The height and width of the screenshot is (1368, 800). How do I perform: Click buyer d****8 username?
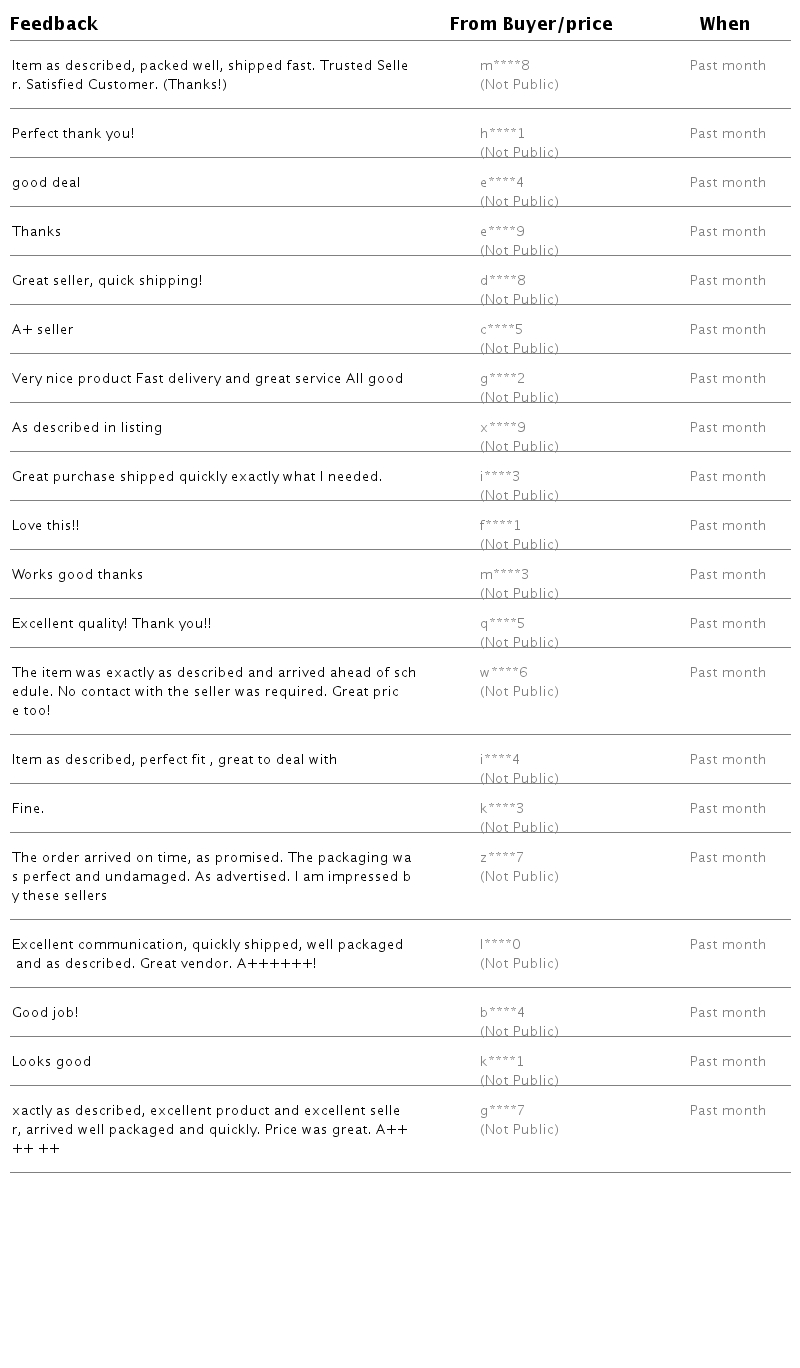click(503, 281)
